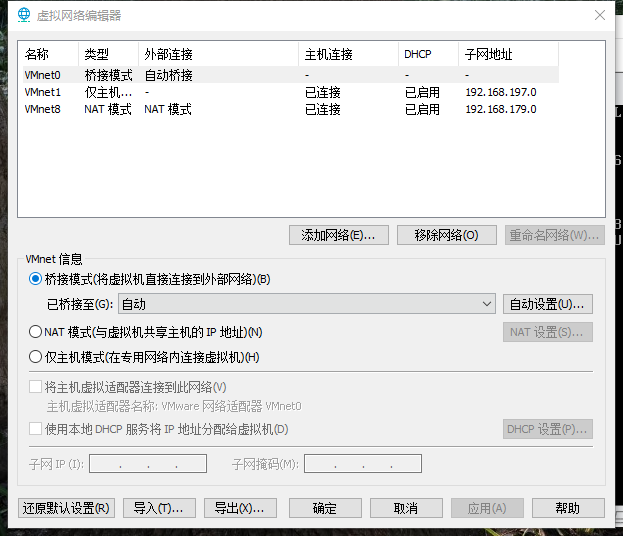Click the Virtual Network Editor globe icon

coord(24,15)
